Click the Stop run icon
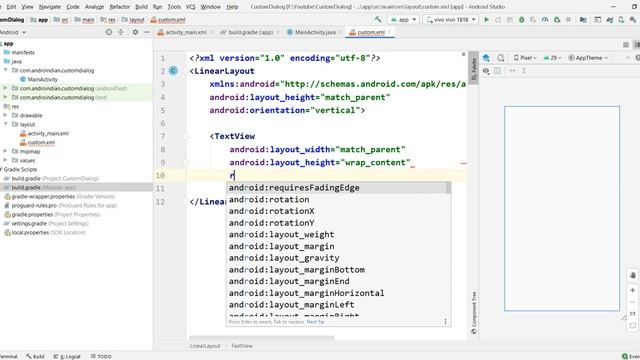This screenshot has height=360, width=640. pos(569,20)
